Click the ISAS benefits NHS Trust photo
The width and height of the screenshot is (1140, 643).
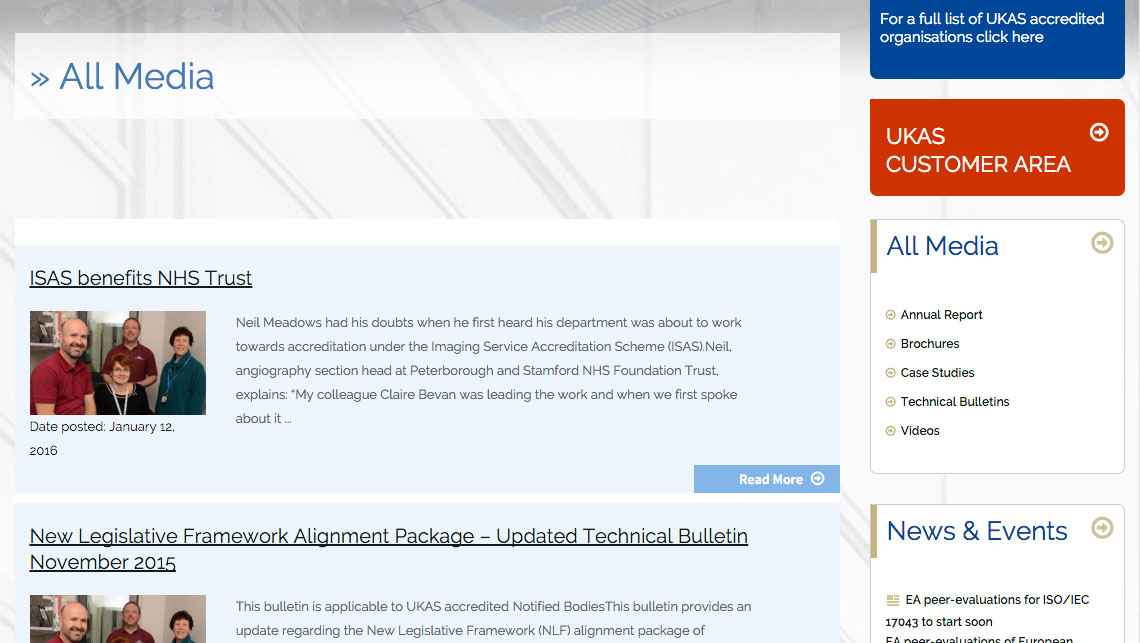coord(118,363)
